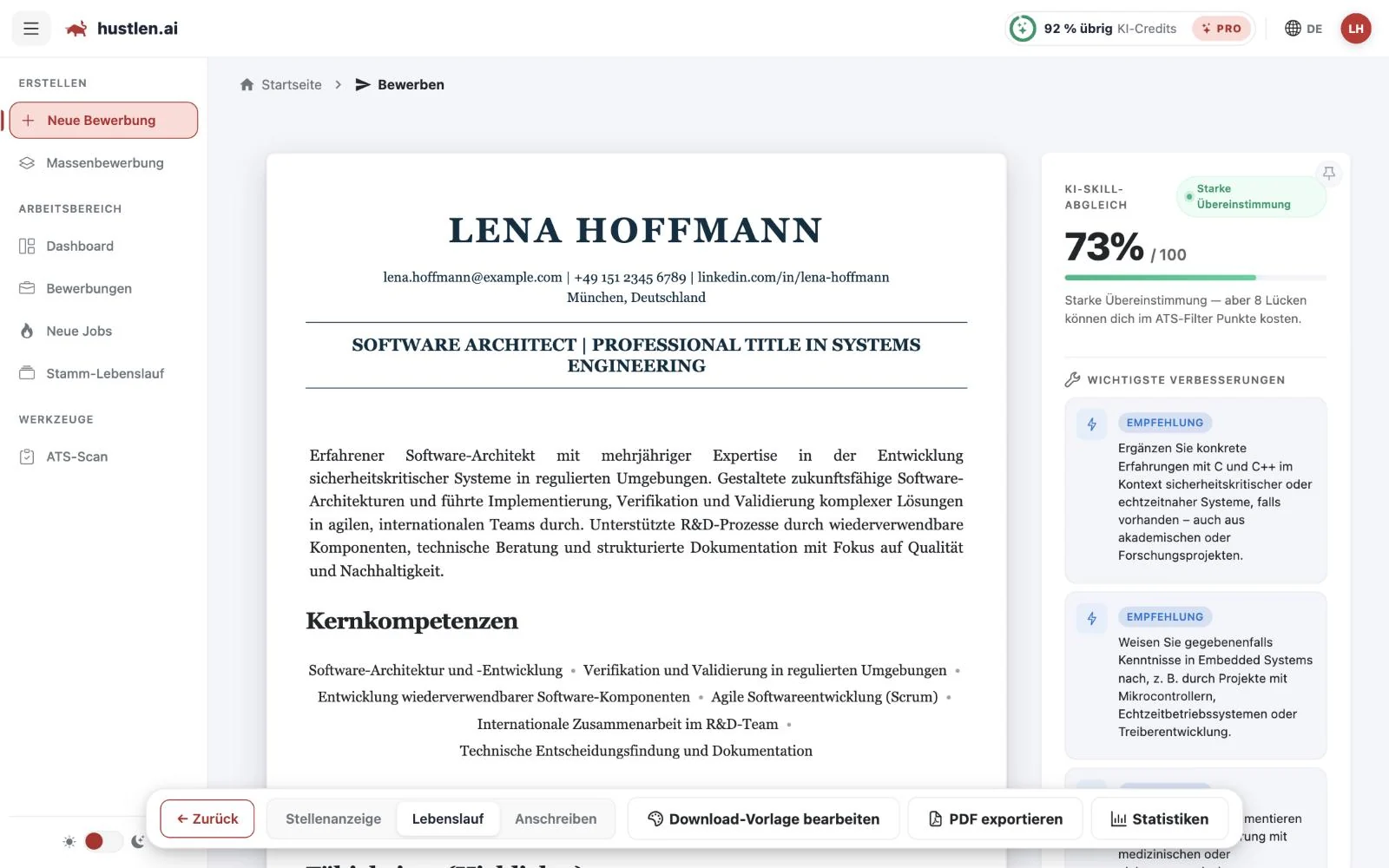Click the Stamm-Lebenslauf sidebar icon
Image resolution: width=1389 pixels, height=868 pixels.
click(x=27, y=373)
